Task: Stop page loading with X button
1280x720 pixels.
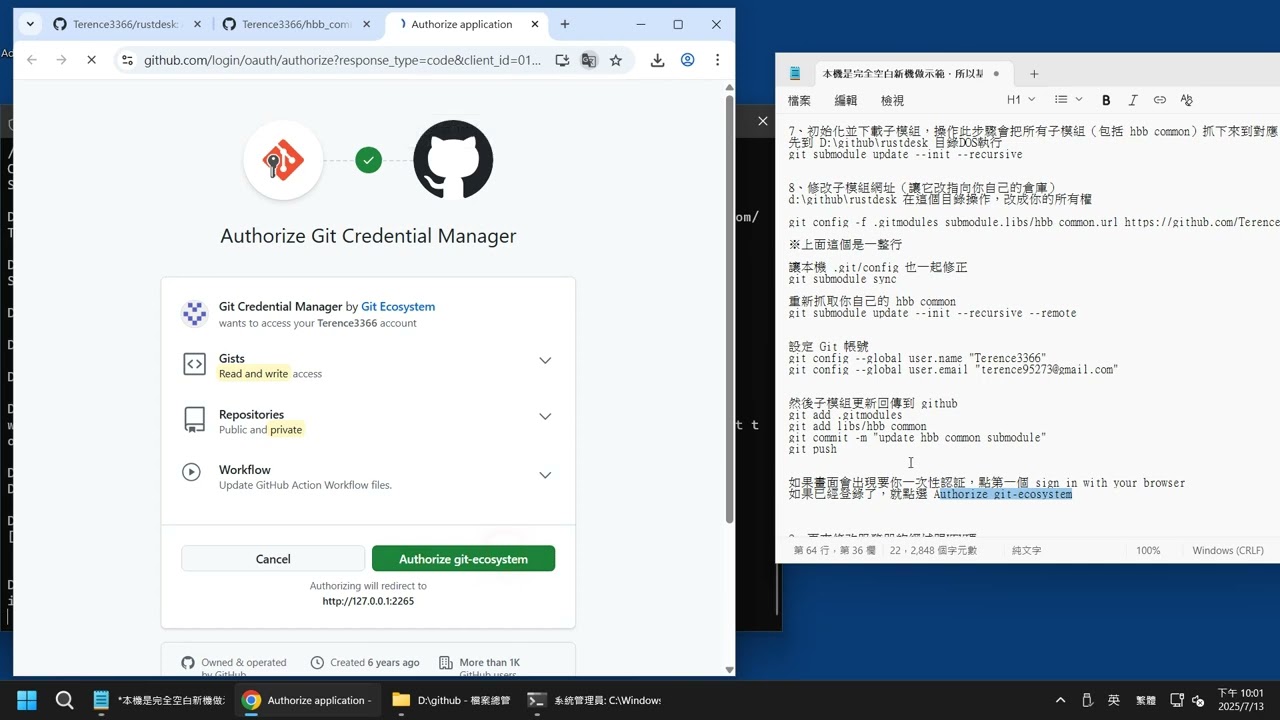Action: click(x=91, y=60)
